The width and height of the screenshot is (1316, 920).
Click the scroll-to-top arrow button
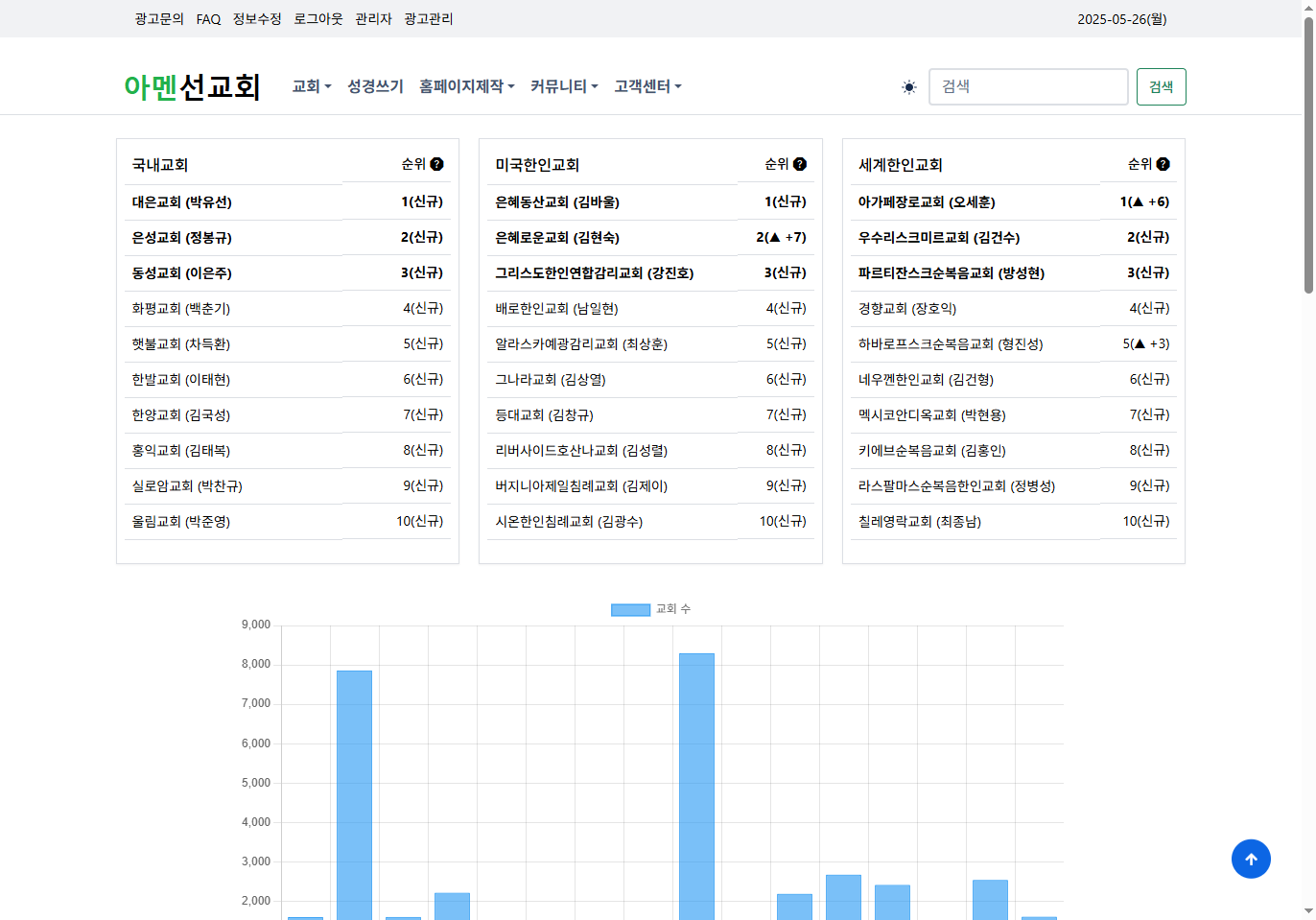point(1250,859)
